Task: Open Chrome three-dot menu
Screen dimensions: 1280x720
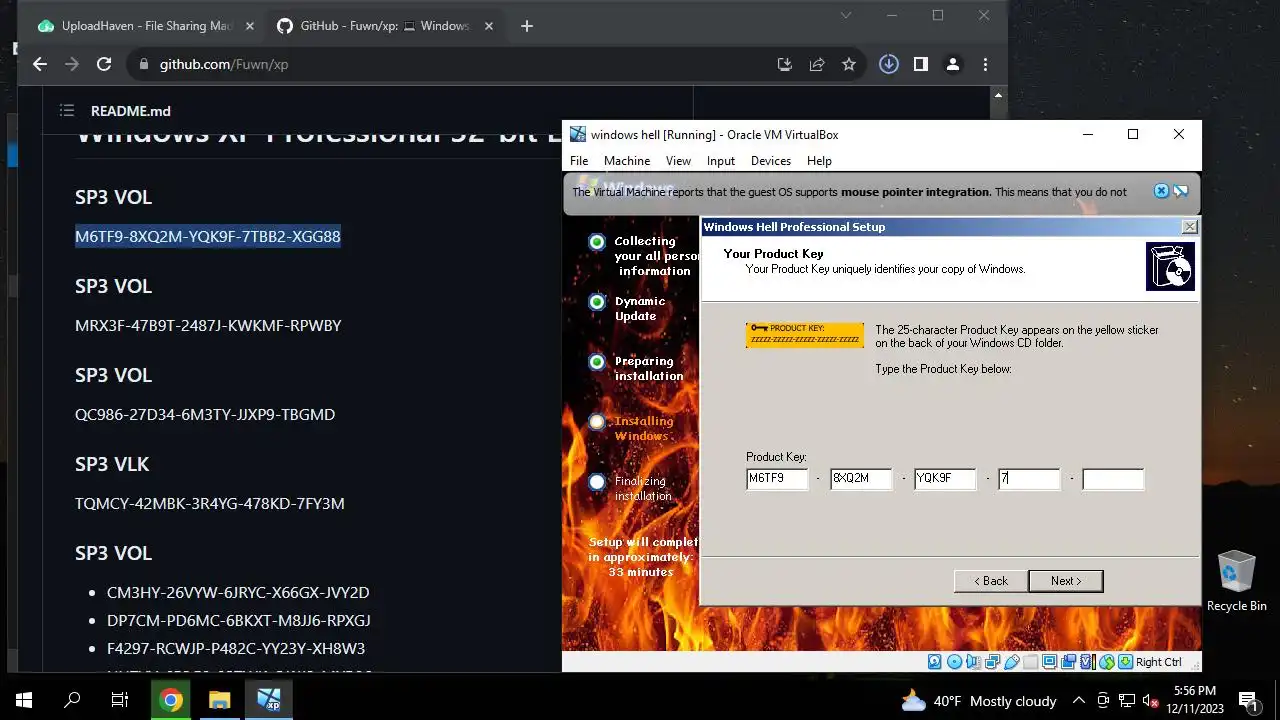Action: point(985,64)
